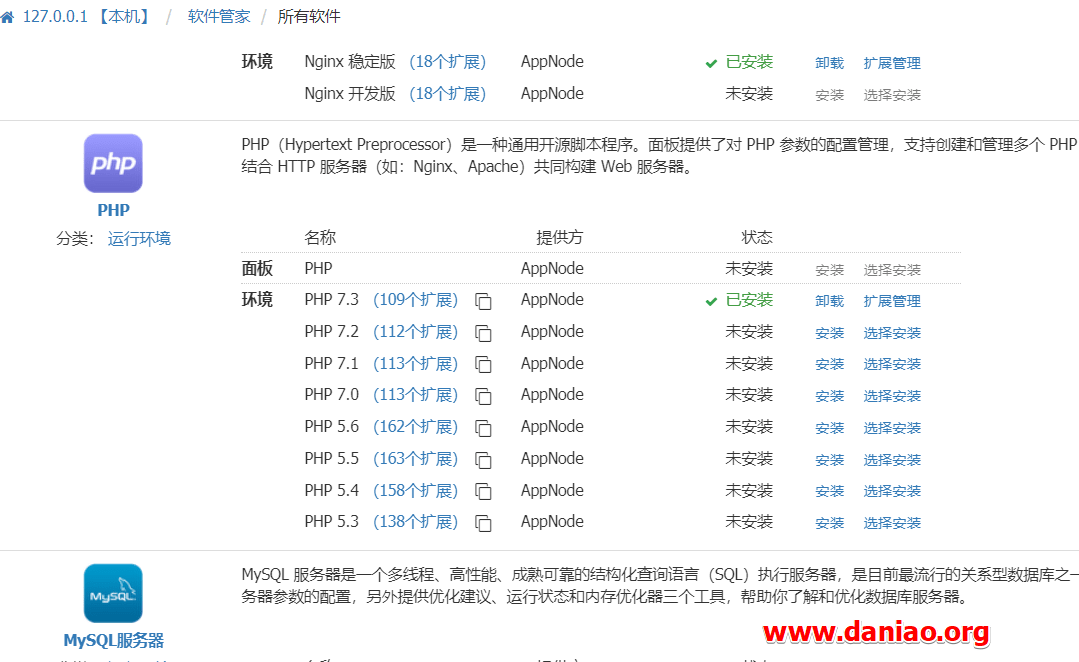Click 选择安装 for PHP 5.3

pos(892,523)
